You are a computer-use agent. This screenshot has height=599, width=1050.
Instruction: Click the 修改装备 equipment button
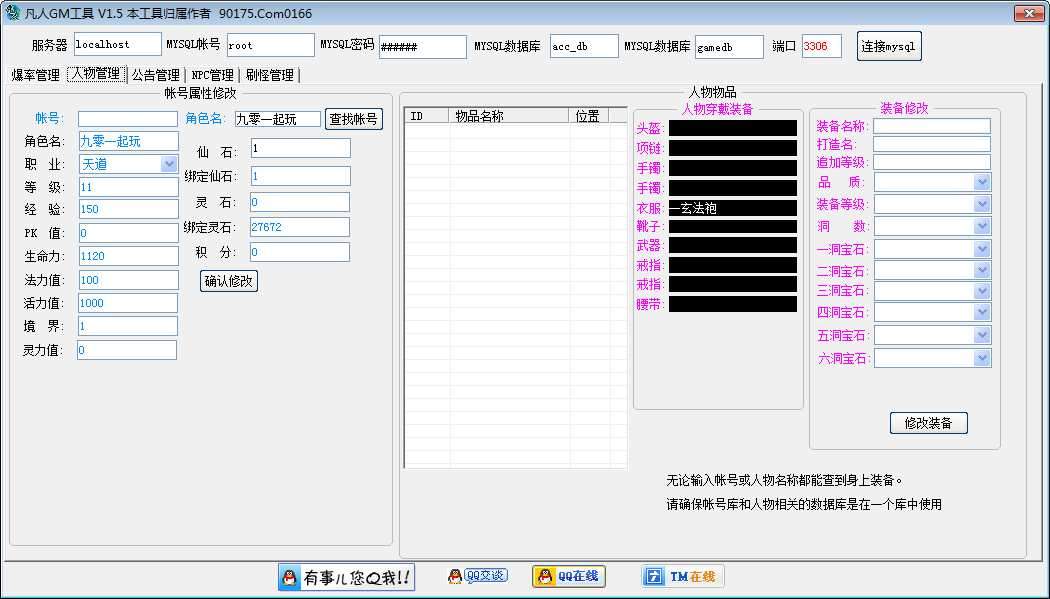point(928,422)
